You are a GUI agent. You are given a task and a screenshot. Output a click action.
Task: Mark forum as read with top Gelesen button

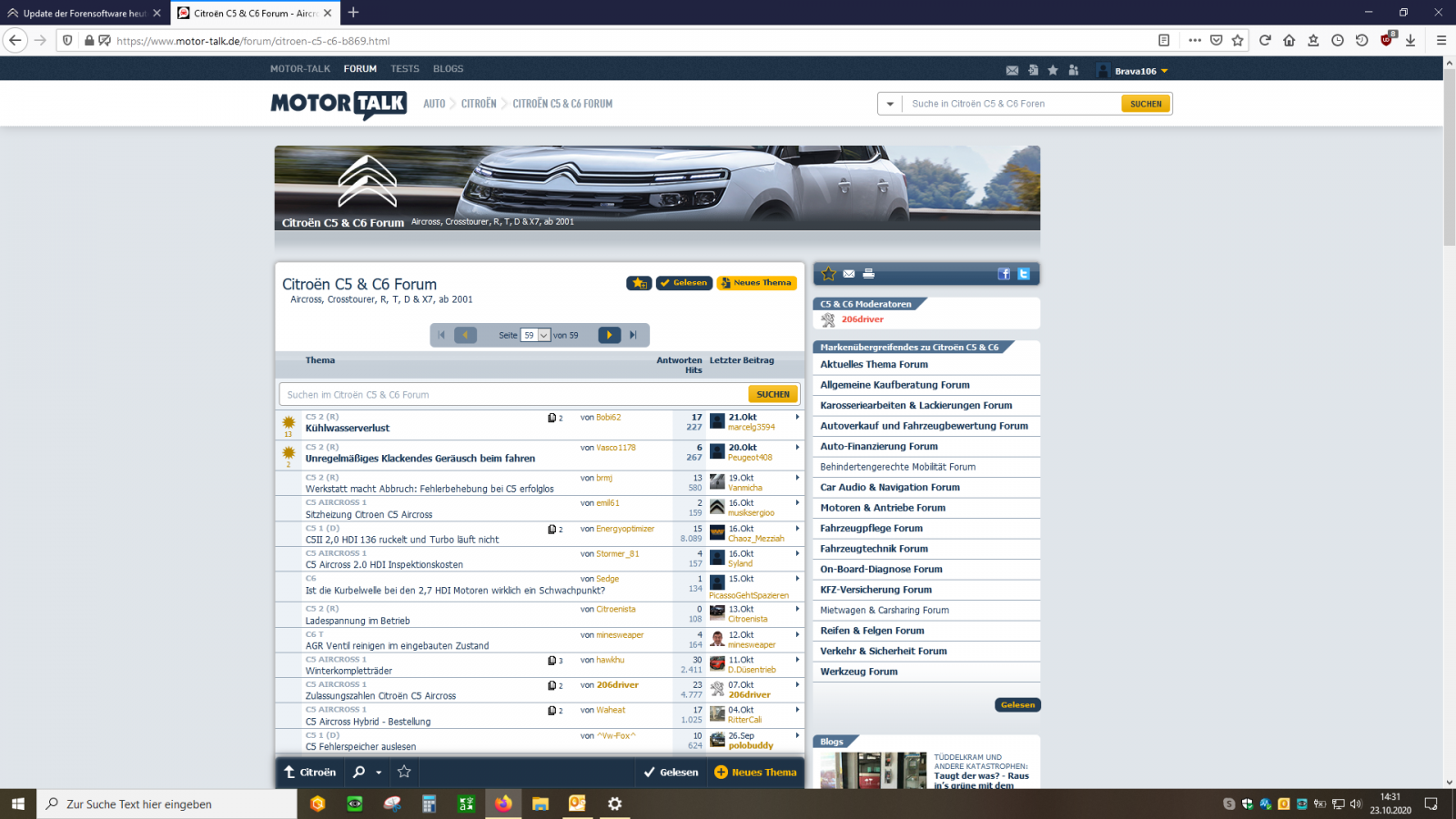684,283
